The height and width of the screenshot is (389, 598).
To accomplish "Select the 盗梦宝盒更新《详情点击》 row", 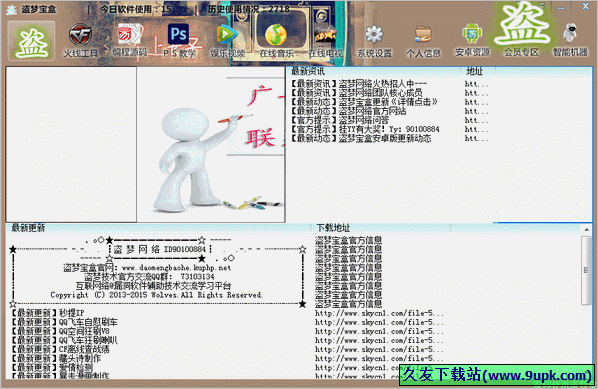I will (x=389, y=102).
